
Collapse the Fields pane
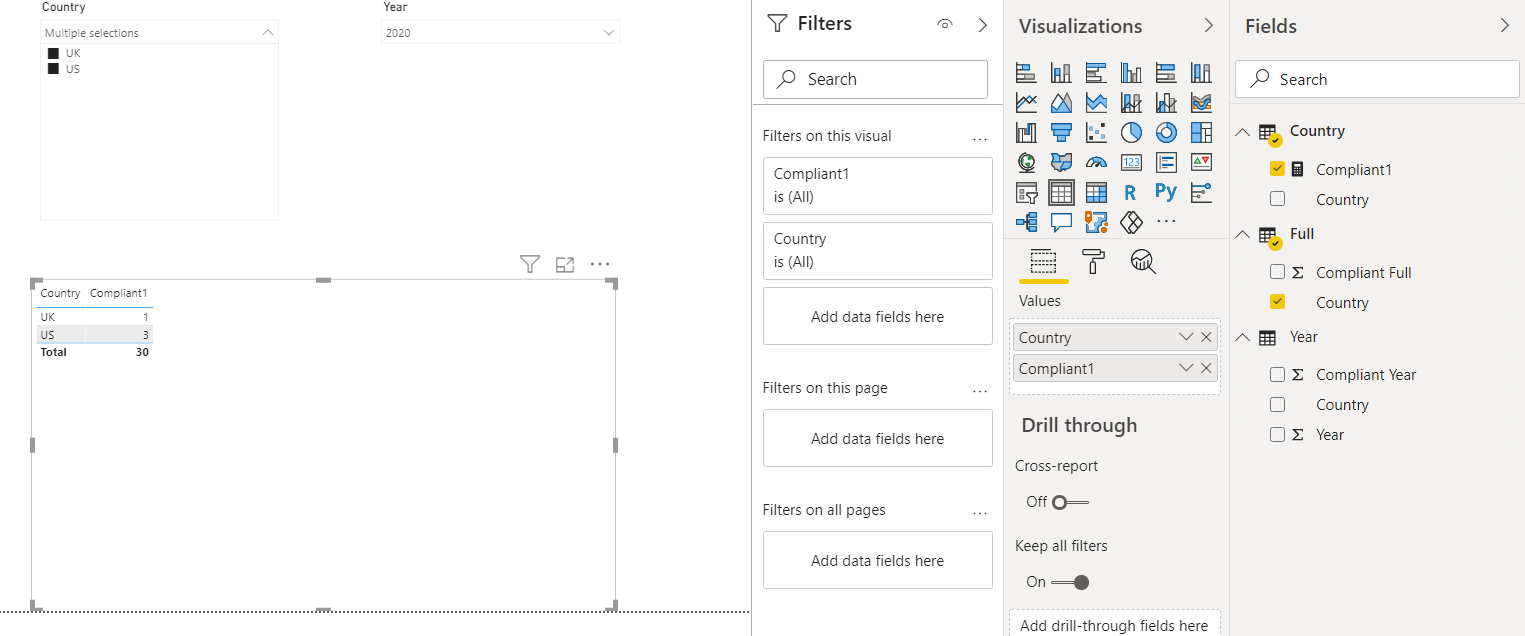coord(1505,25)
